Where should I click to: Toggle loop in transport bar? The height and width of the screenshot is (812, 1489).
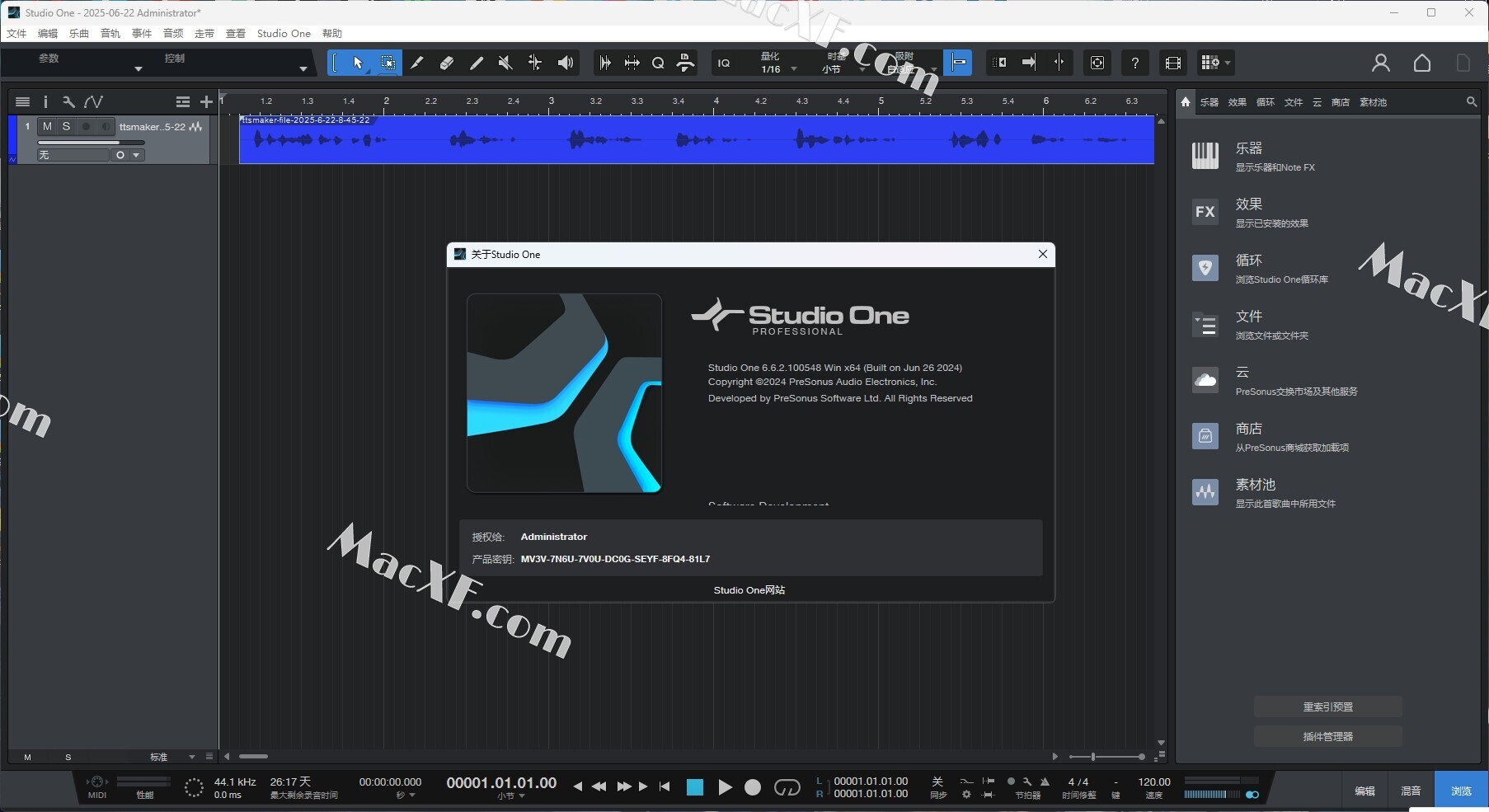click(787, 787)
